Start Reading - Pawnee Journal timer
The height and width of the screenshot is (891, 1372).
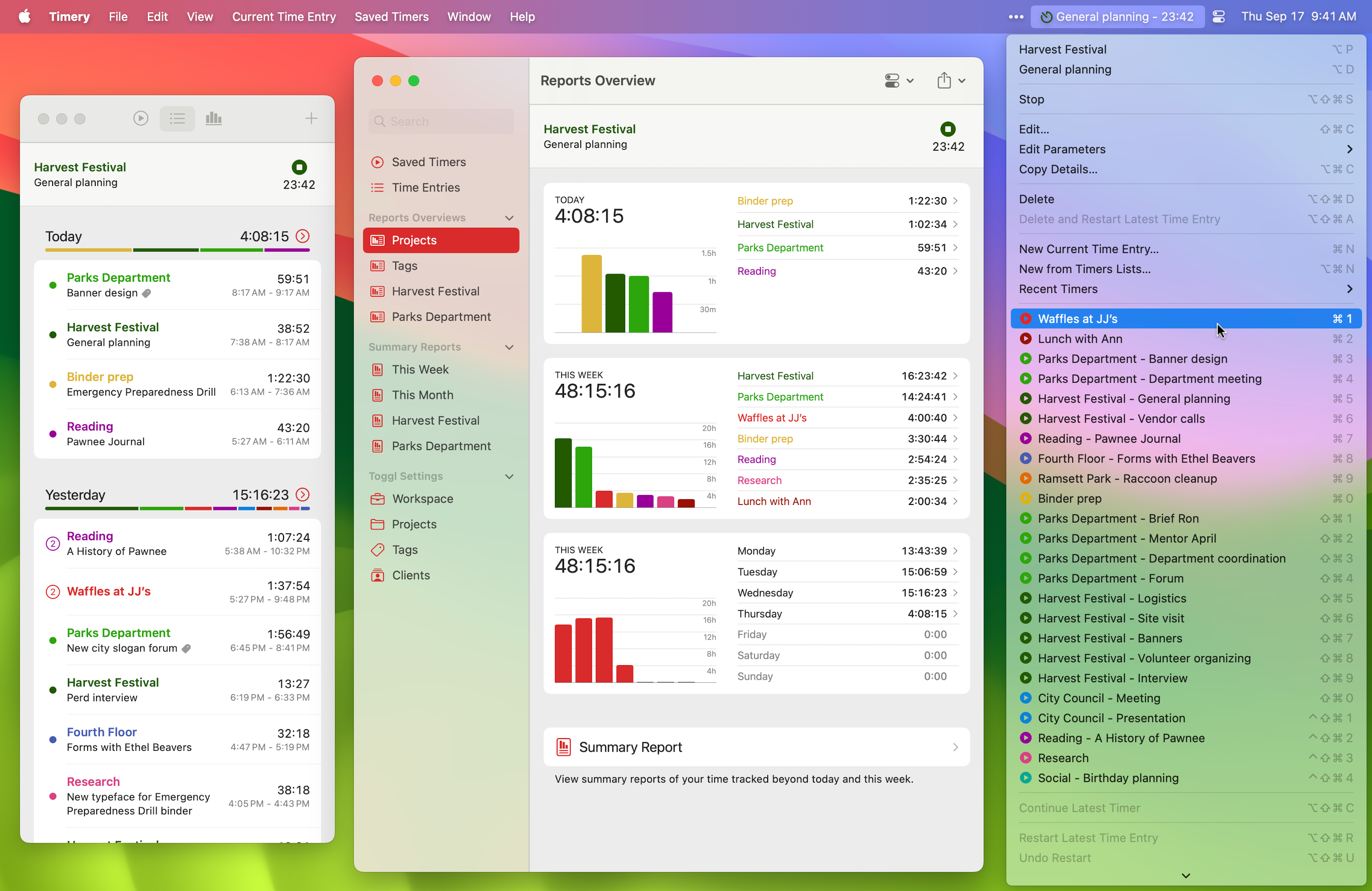pyautogui.click(x=1186, y=439)
